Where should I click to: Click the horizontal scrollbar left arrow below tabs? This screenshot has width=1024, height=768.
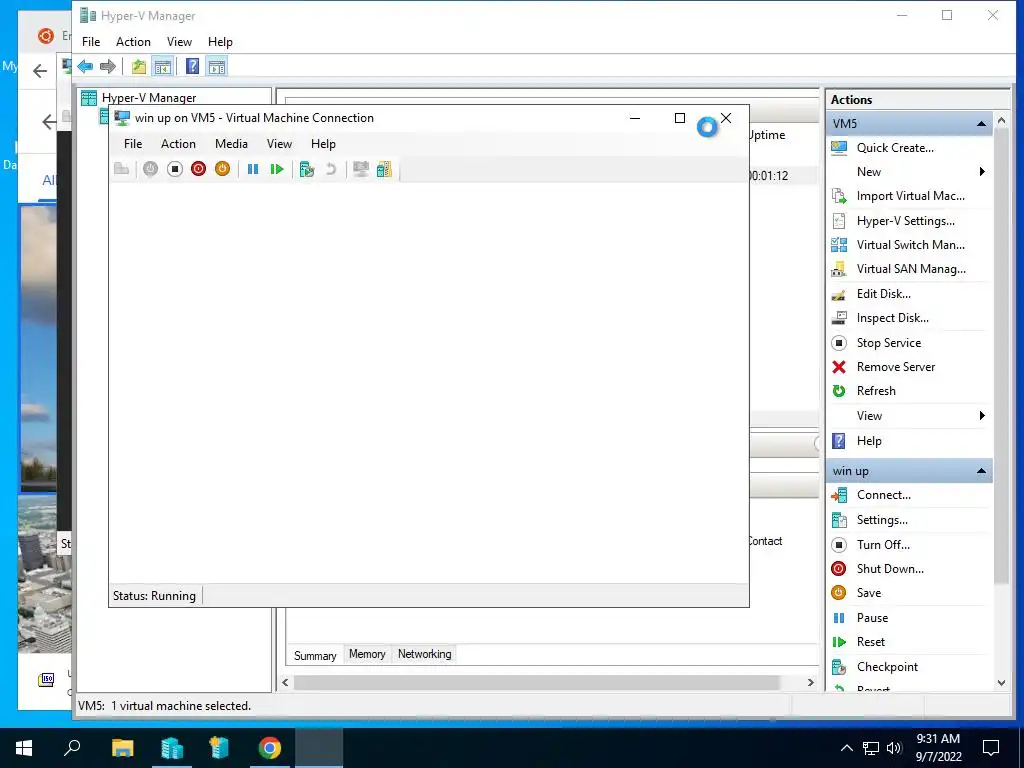285,682
